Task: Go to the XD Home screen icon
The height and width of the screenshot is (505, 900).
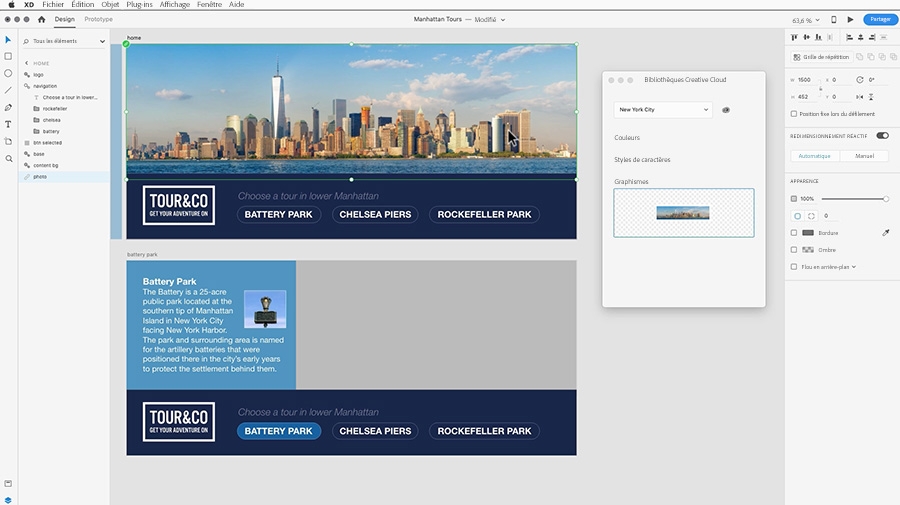Action: 41,19
